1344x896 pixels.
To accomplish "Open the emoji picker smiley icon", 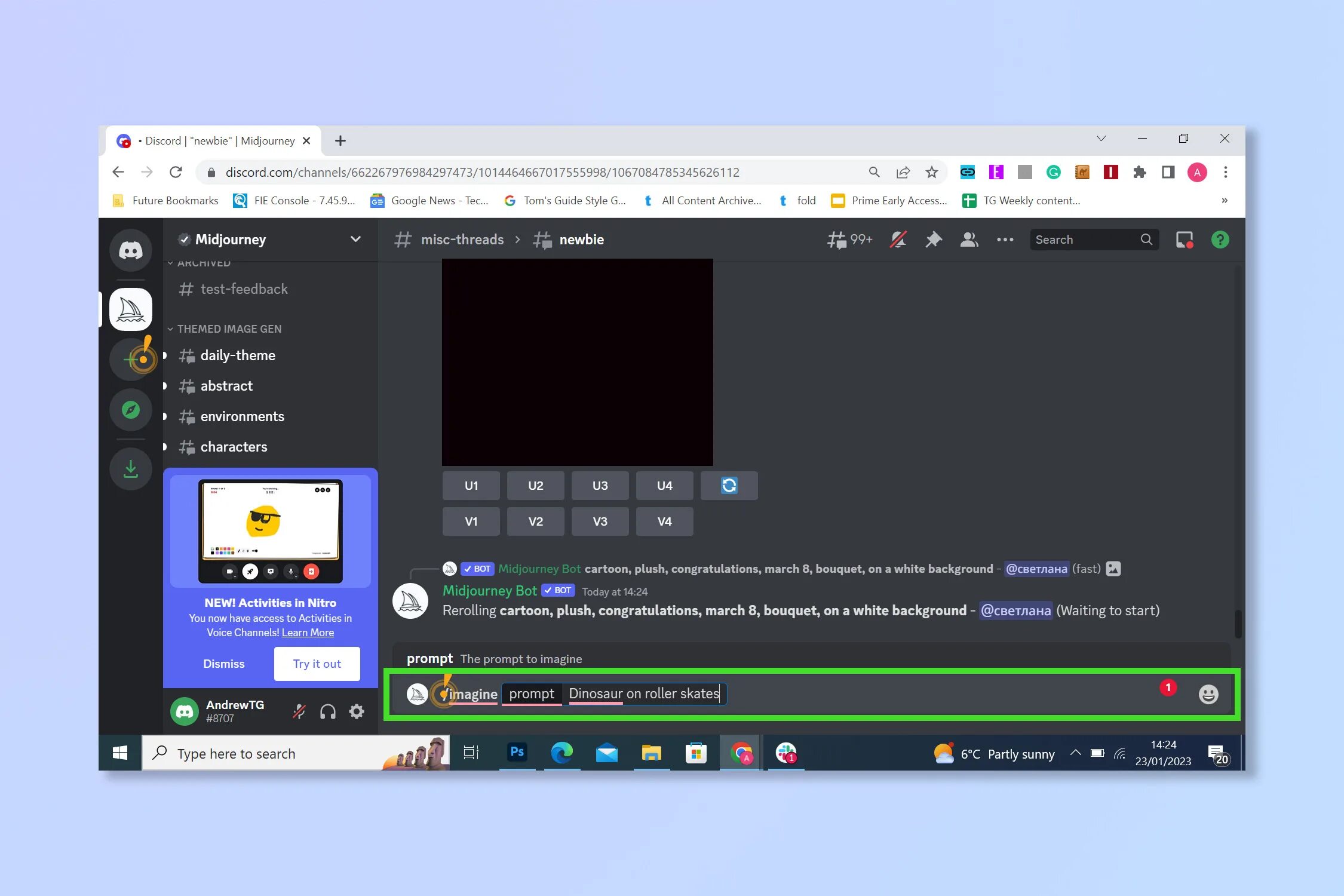I will [1208, 694].
